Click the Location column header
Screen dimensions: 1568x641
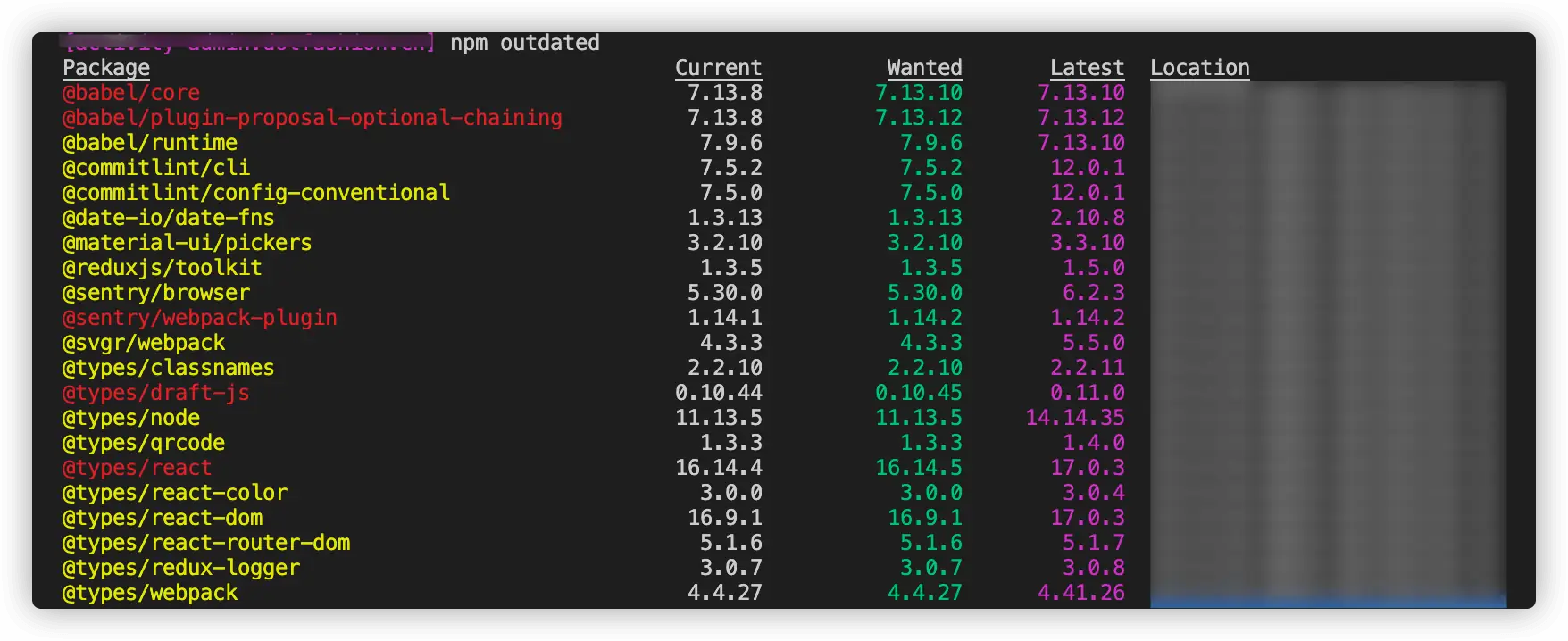point(1200,68)
